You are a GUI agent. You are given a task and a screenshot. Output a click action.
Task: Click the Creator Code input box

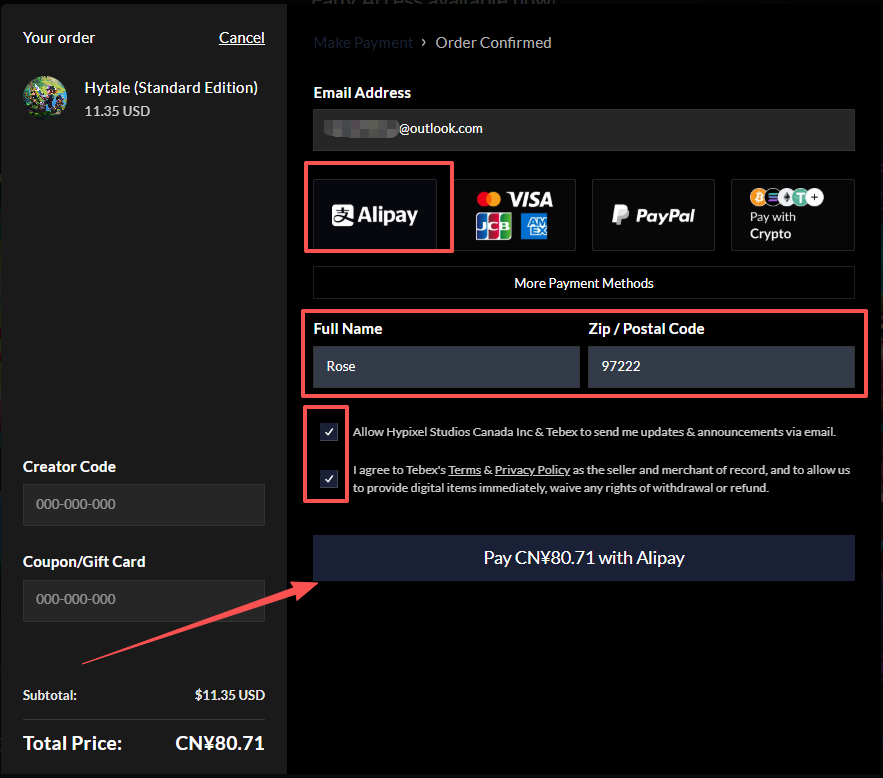(x=144, y=505)
